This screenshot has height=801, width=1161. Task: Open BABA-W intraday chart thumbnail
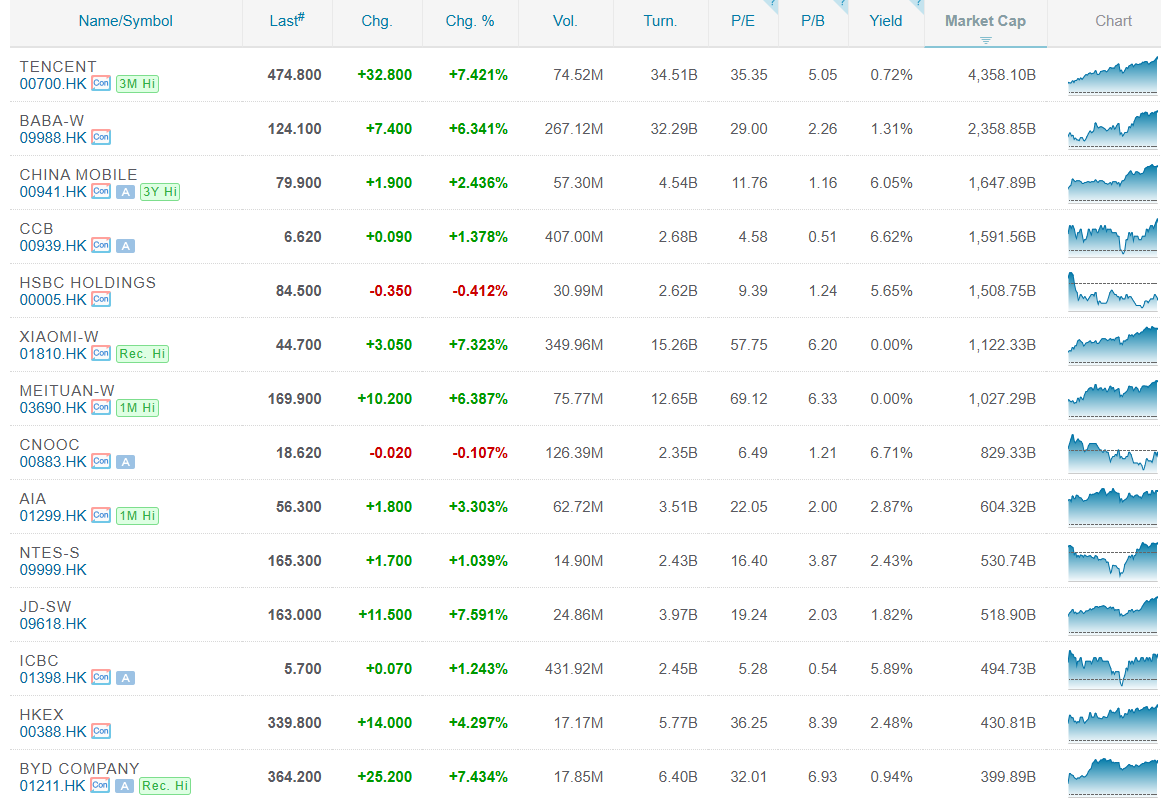coord(1113,130)
